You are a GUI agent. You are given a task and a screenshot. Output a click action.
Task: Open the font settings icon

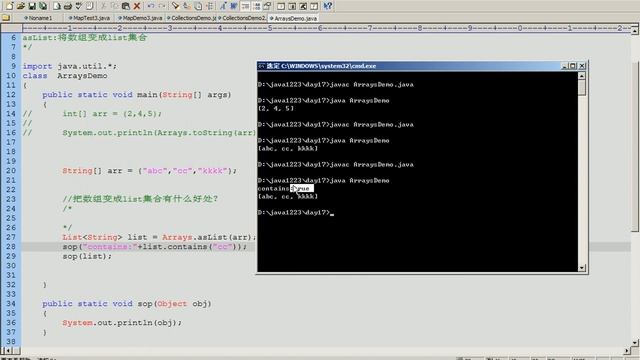click(222, 6)
